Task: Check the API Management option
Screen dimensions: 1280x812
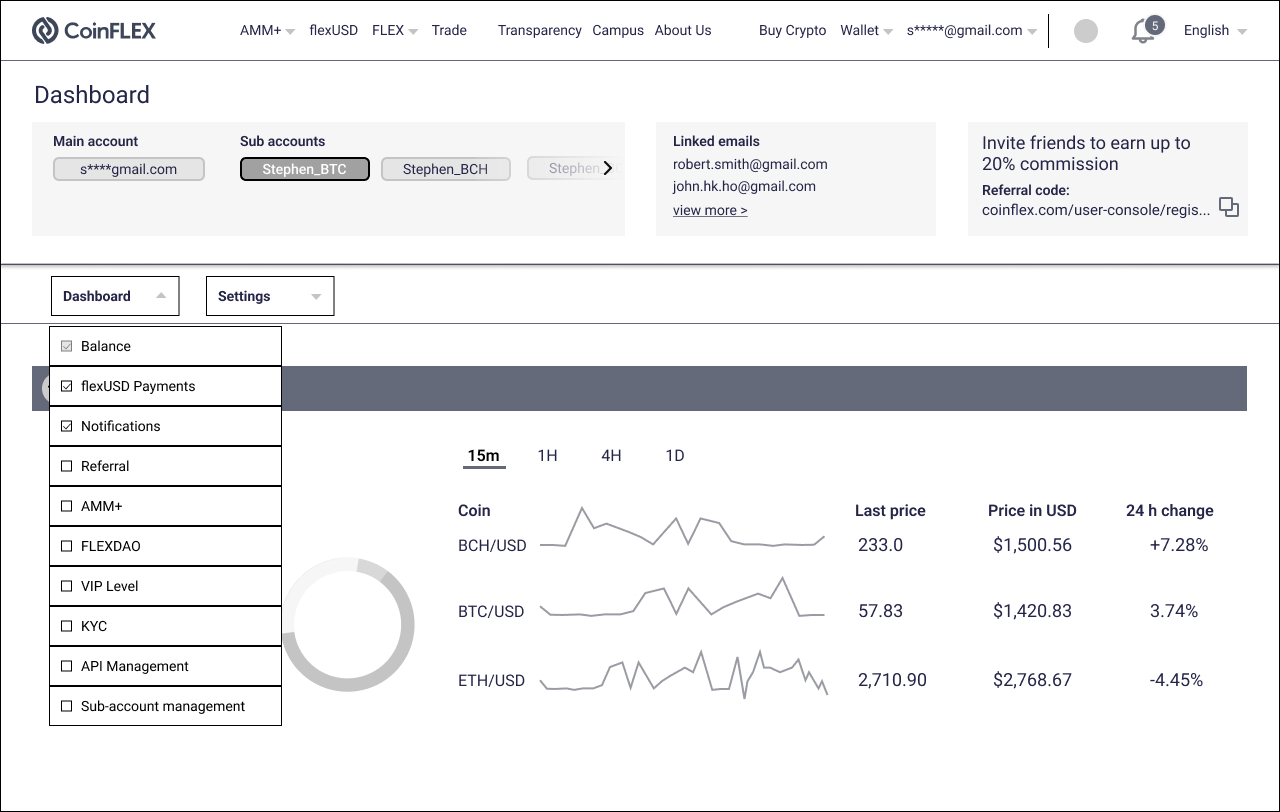Action: (67, 666)
